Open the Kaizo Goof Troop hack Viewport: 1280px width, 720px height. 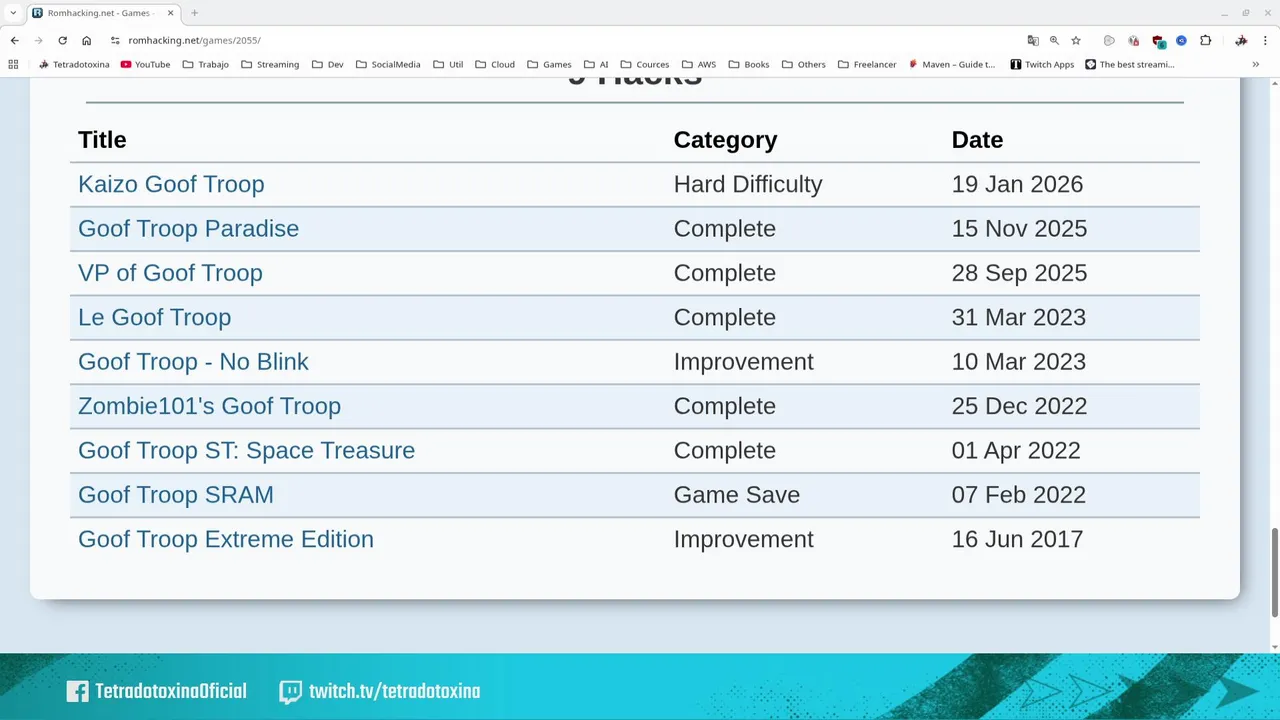pos(171,184)
